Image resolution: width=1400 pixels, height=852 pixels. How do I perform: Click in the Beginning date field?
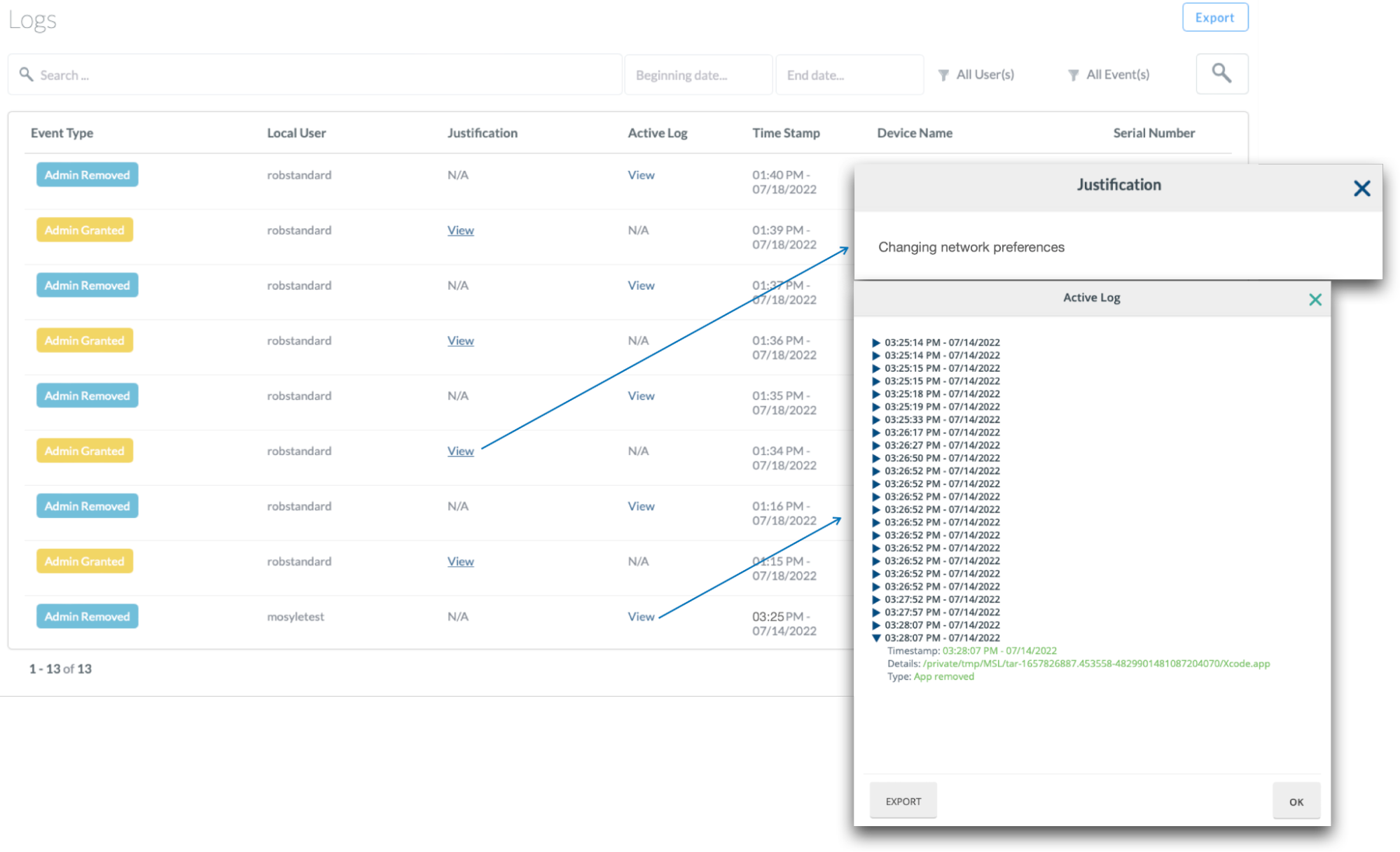coord(698,75)
